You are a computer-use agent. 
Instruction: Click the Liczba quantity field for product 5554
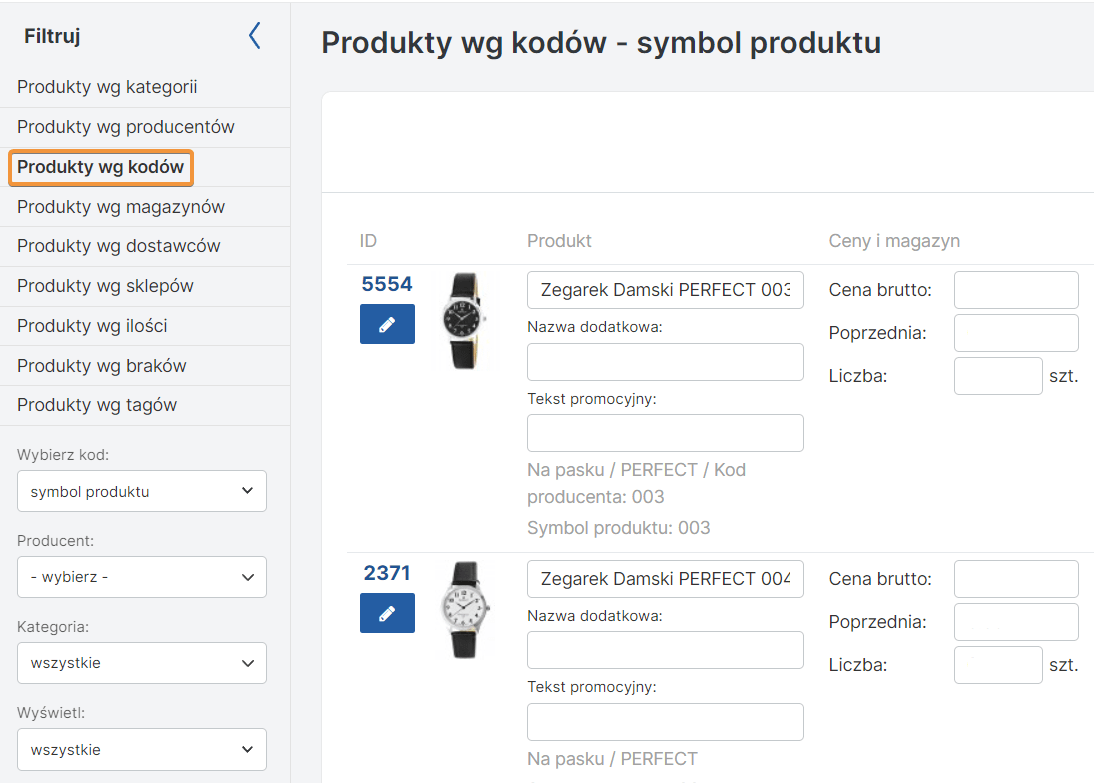998,376
